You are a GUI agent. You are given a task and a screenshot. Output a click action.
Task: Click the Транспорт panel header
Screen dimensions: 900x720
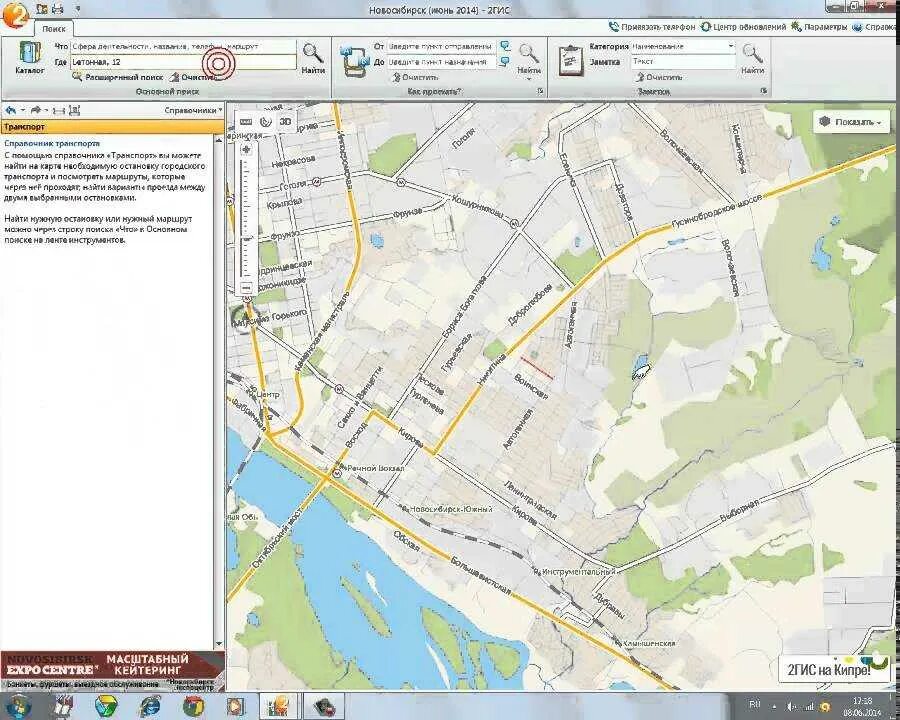(112, 127)
